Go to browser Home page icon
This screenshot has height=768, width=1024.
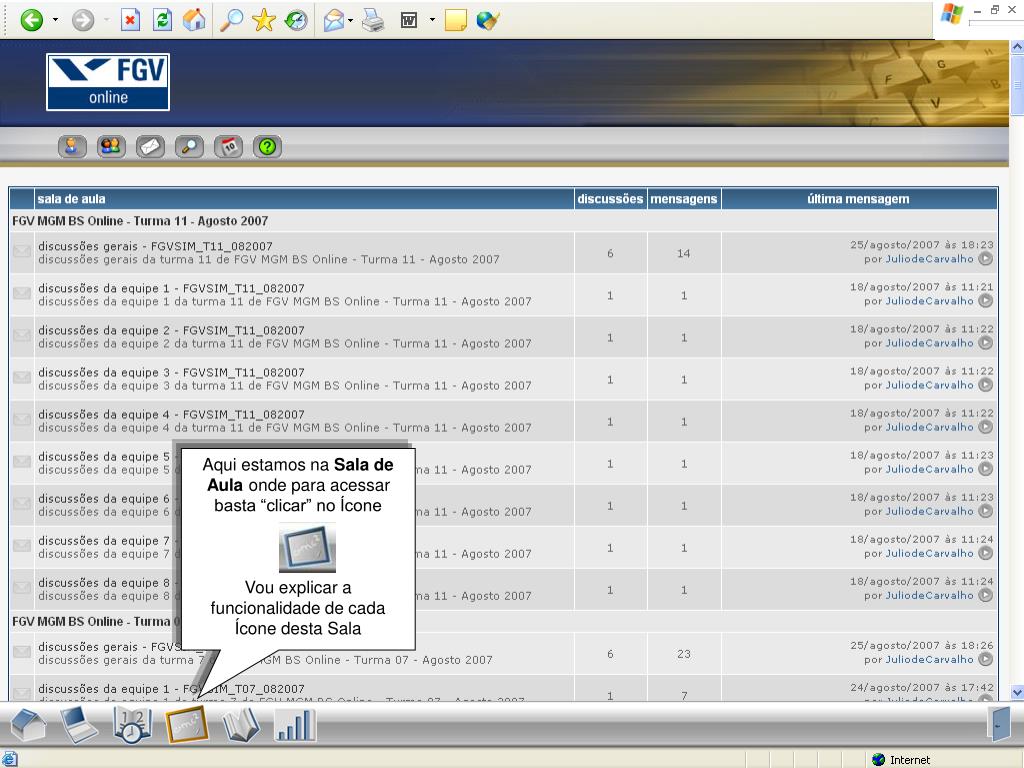click(194, 20)
